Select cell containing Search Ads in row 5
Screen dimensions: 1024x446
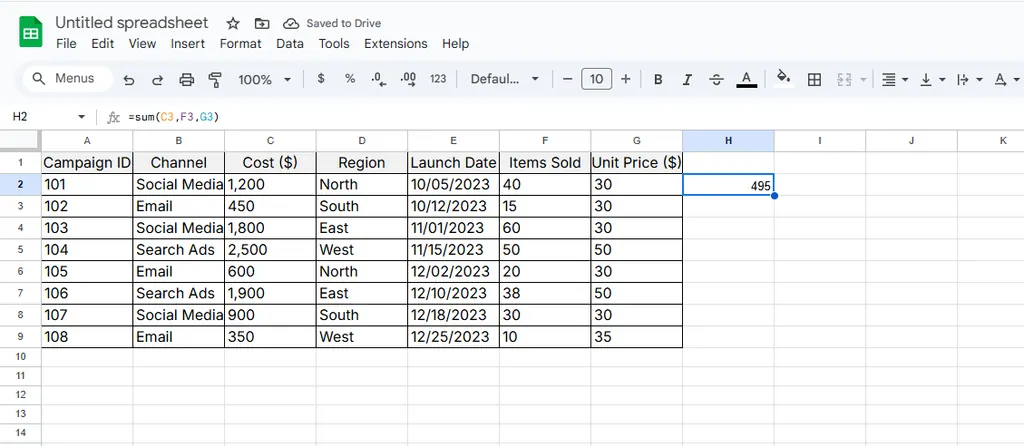tap(178, 250)
